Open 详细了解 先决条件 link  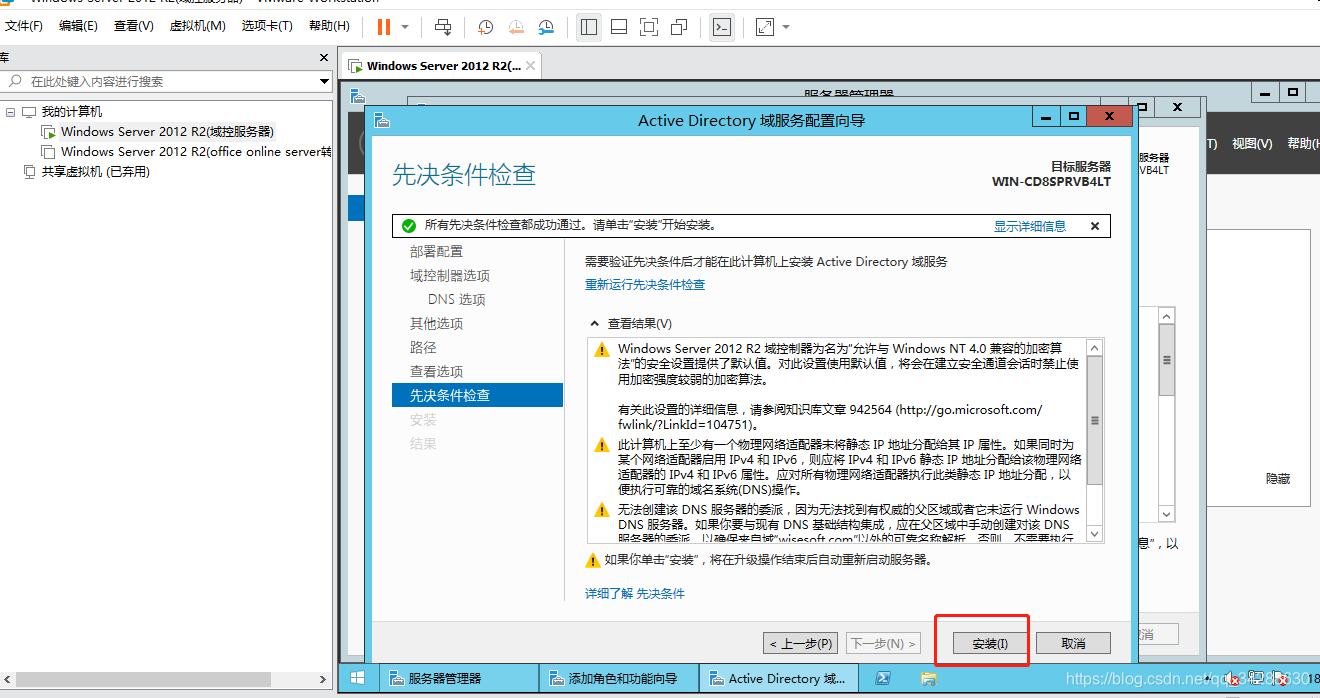(x=635, y=594)
